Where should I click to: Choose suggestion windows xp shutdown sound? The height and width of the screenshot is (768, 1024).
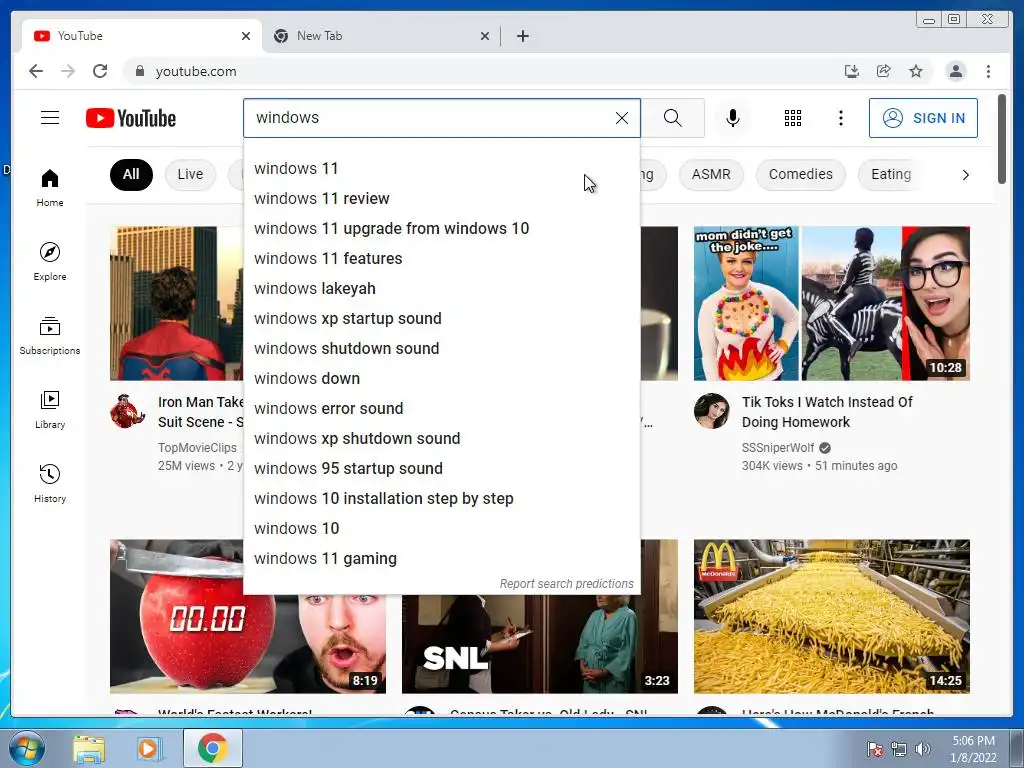[x=441, y=439]
